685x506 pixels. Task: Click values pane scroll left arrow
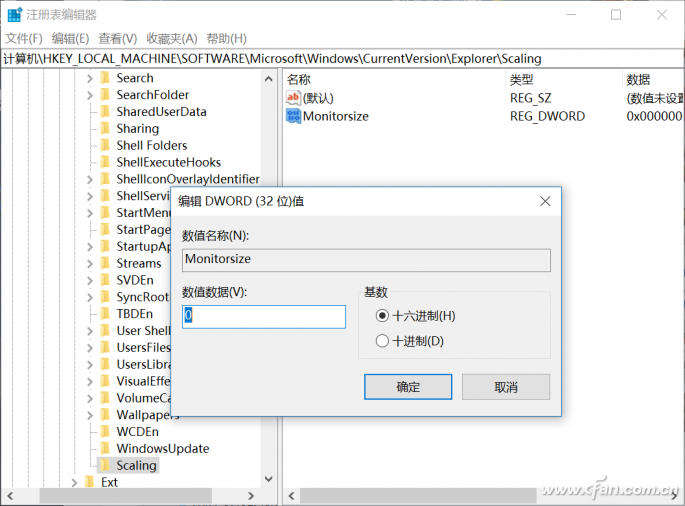point(291,496)
